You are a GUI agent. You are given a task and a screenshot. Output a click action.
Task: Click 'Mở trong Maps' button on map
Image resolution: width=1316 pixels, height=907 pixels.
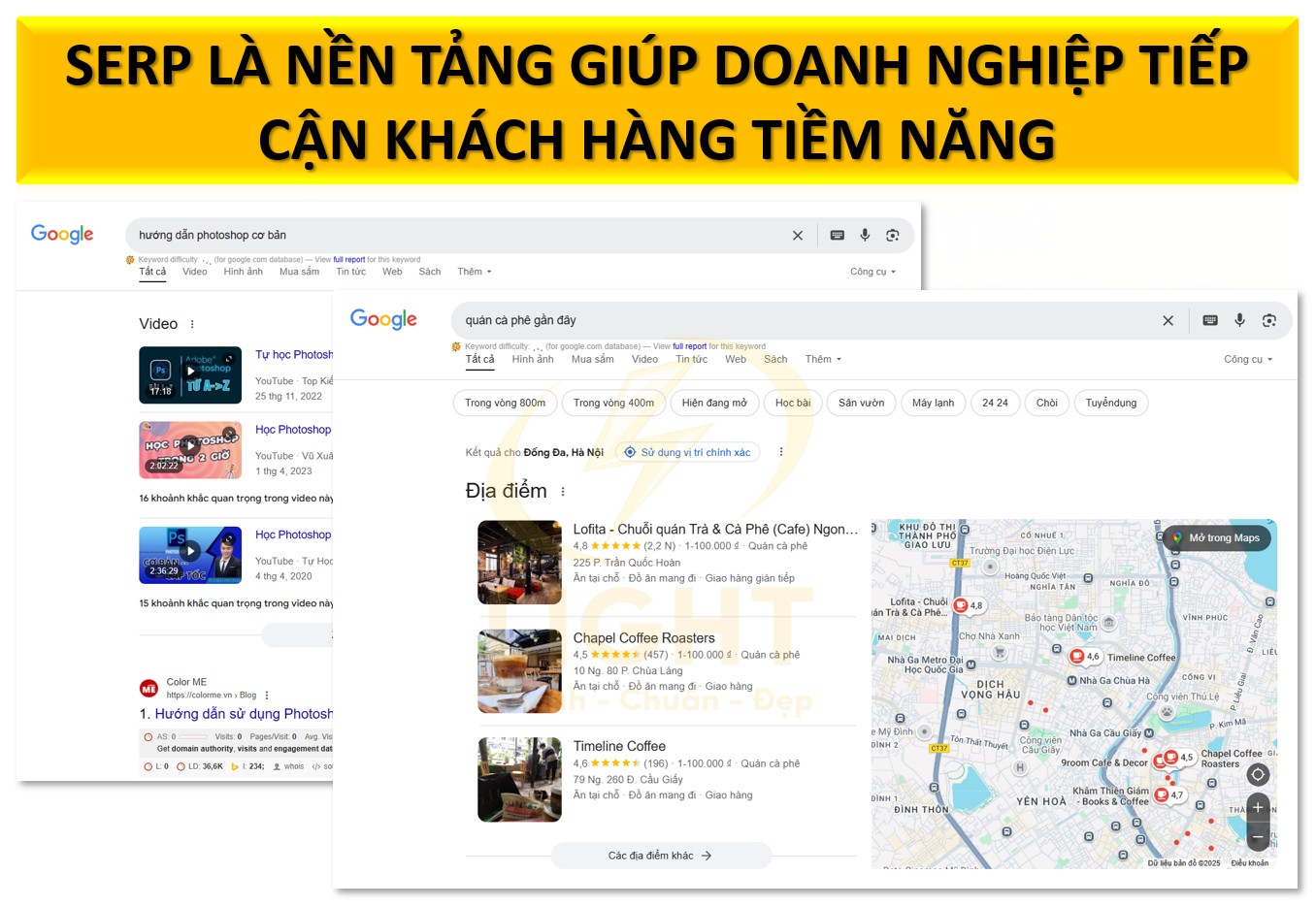tap(1217, 537)
